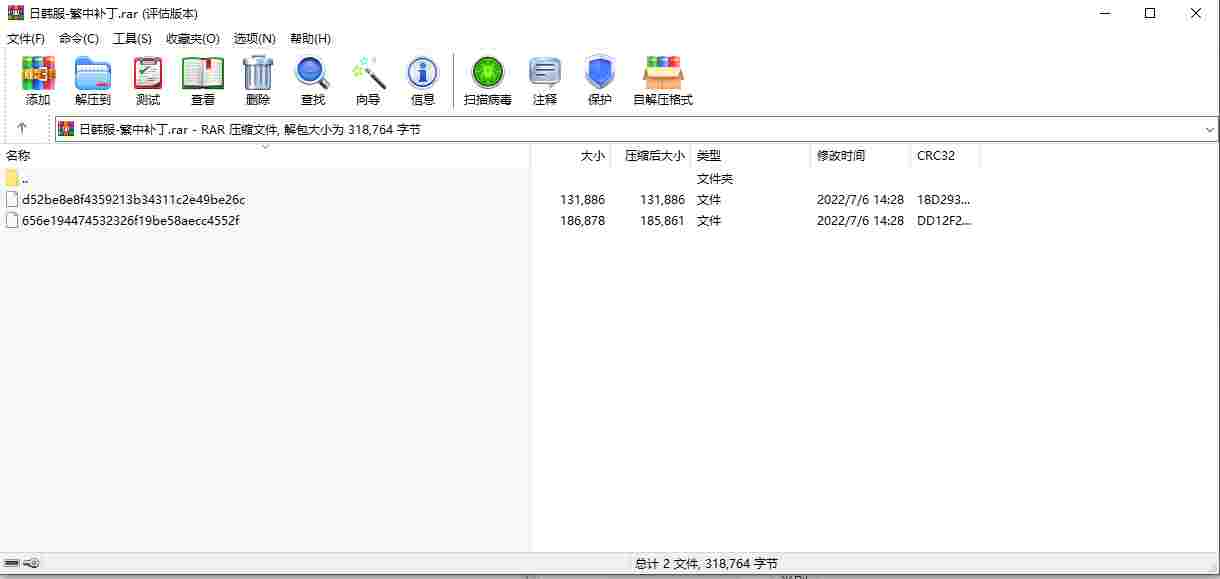Maximize the WinRAR window
1220x579 pixels.
pyautogui.click(x=1150, y=13)
